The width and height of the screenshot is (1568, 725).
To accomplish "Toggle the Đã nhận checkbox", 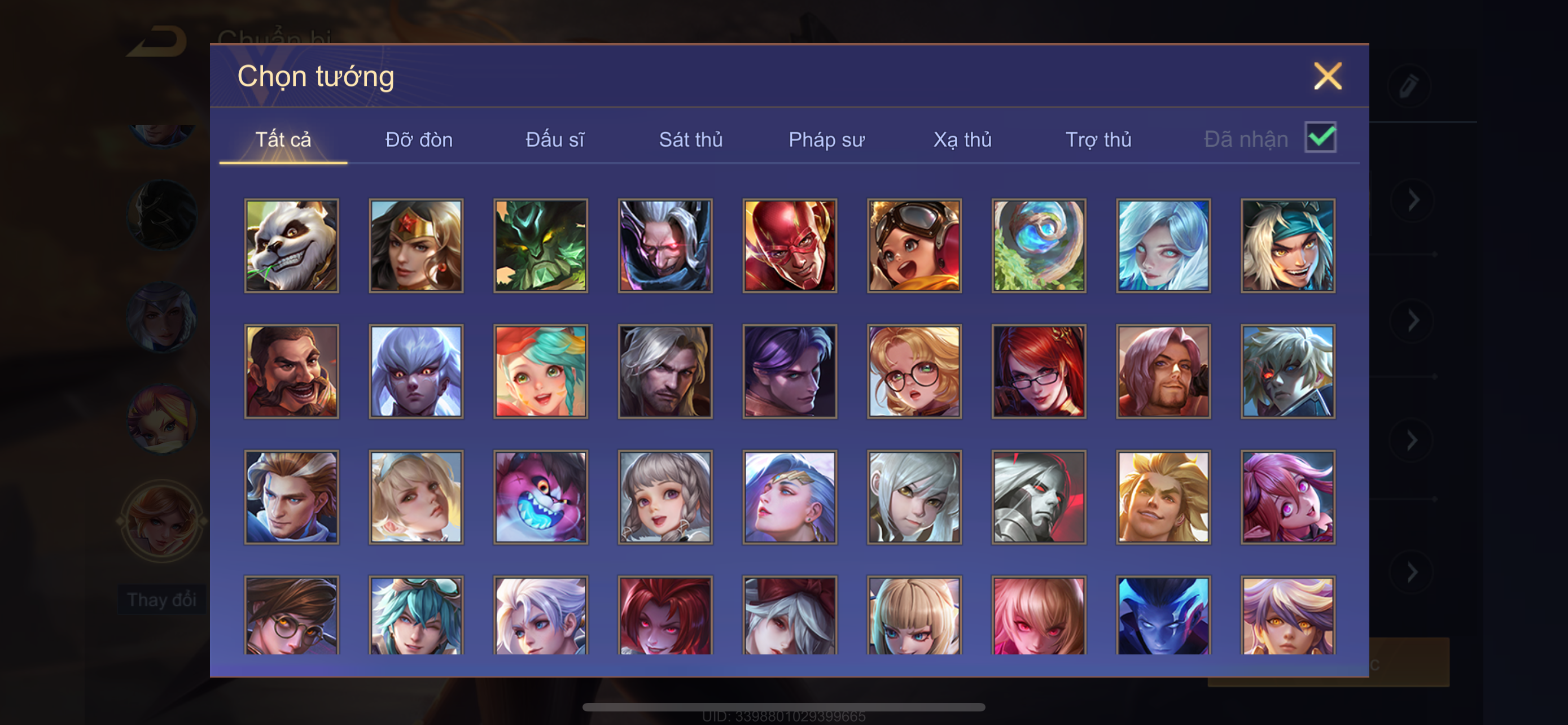I will (x=1320, y=137).
